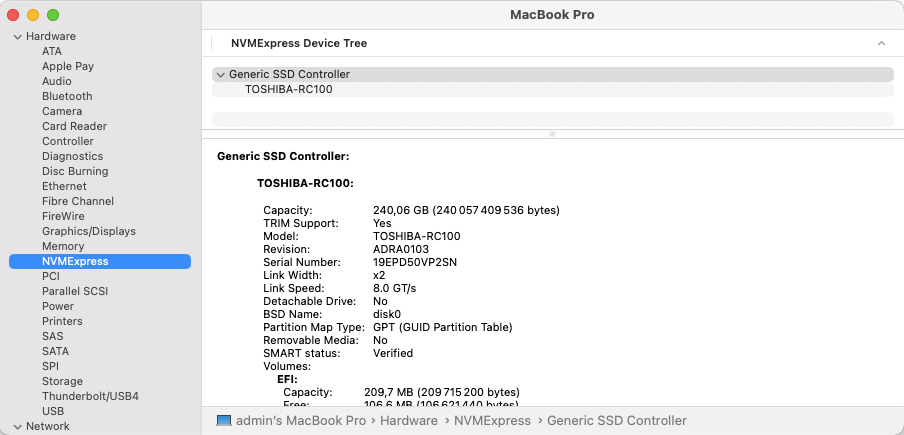This screenshot has height=435, width=904.
Task: Open Camera hardware info
Action: 62,111
